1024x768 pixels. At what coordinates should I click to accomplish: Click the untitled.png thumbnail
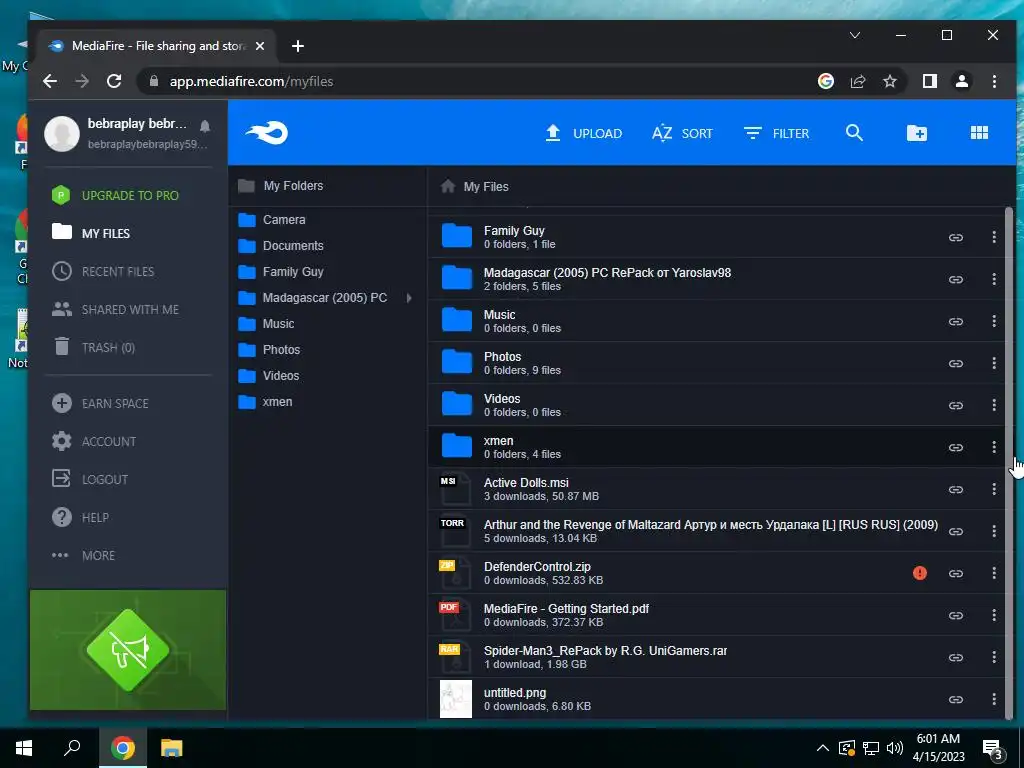[456, 699]
